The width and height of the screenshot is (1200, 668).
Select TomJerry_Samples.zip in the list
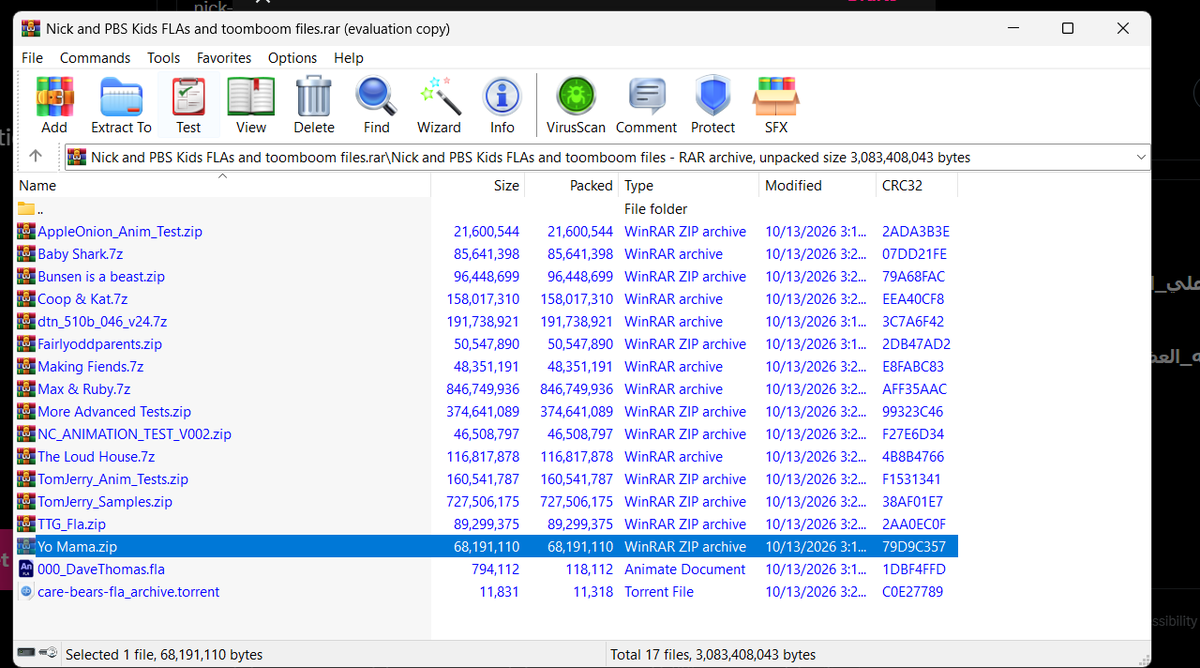point(487,501)
